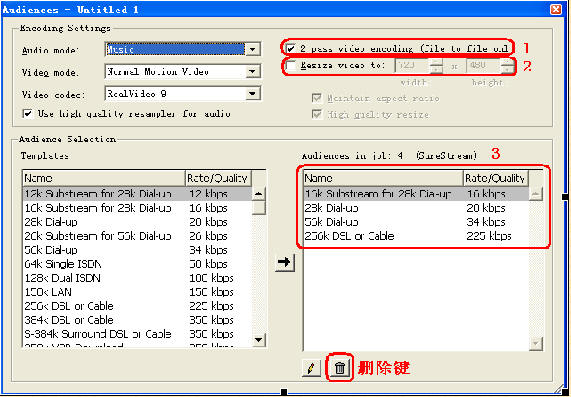
Task: Open the Audio mode dropdown
Action: click(x=253, y=49)
